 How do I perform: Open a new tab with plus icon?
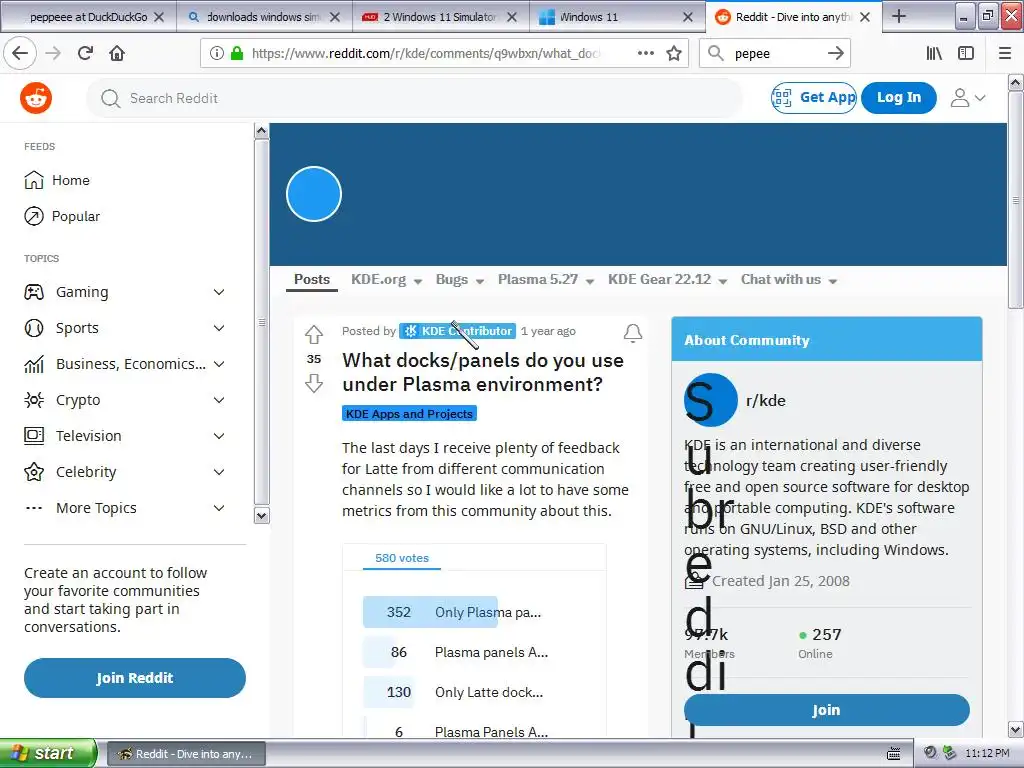pos(899,16)
